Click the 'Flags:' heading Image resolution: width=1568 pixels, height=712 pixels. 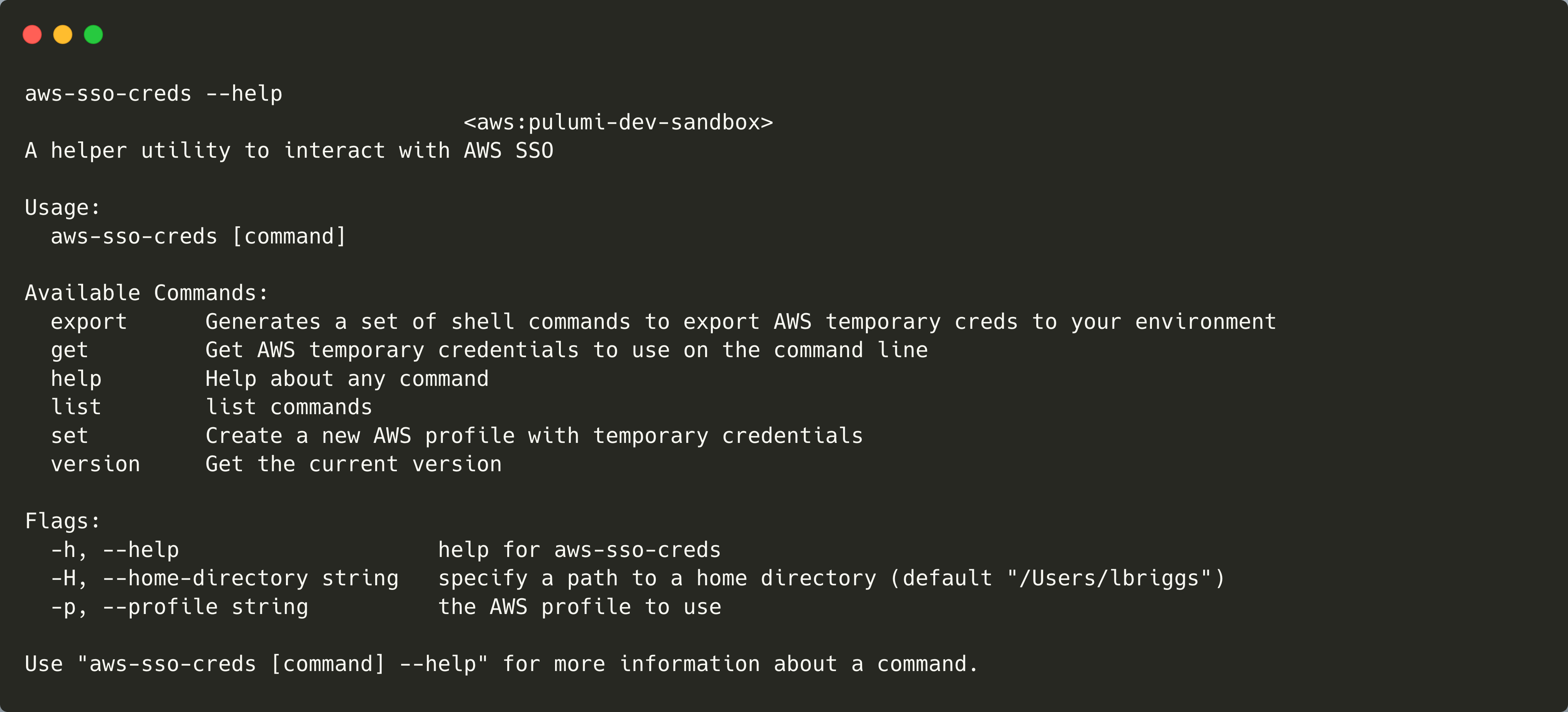(63, 521)
